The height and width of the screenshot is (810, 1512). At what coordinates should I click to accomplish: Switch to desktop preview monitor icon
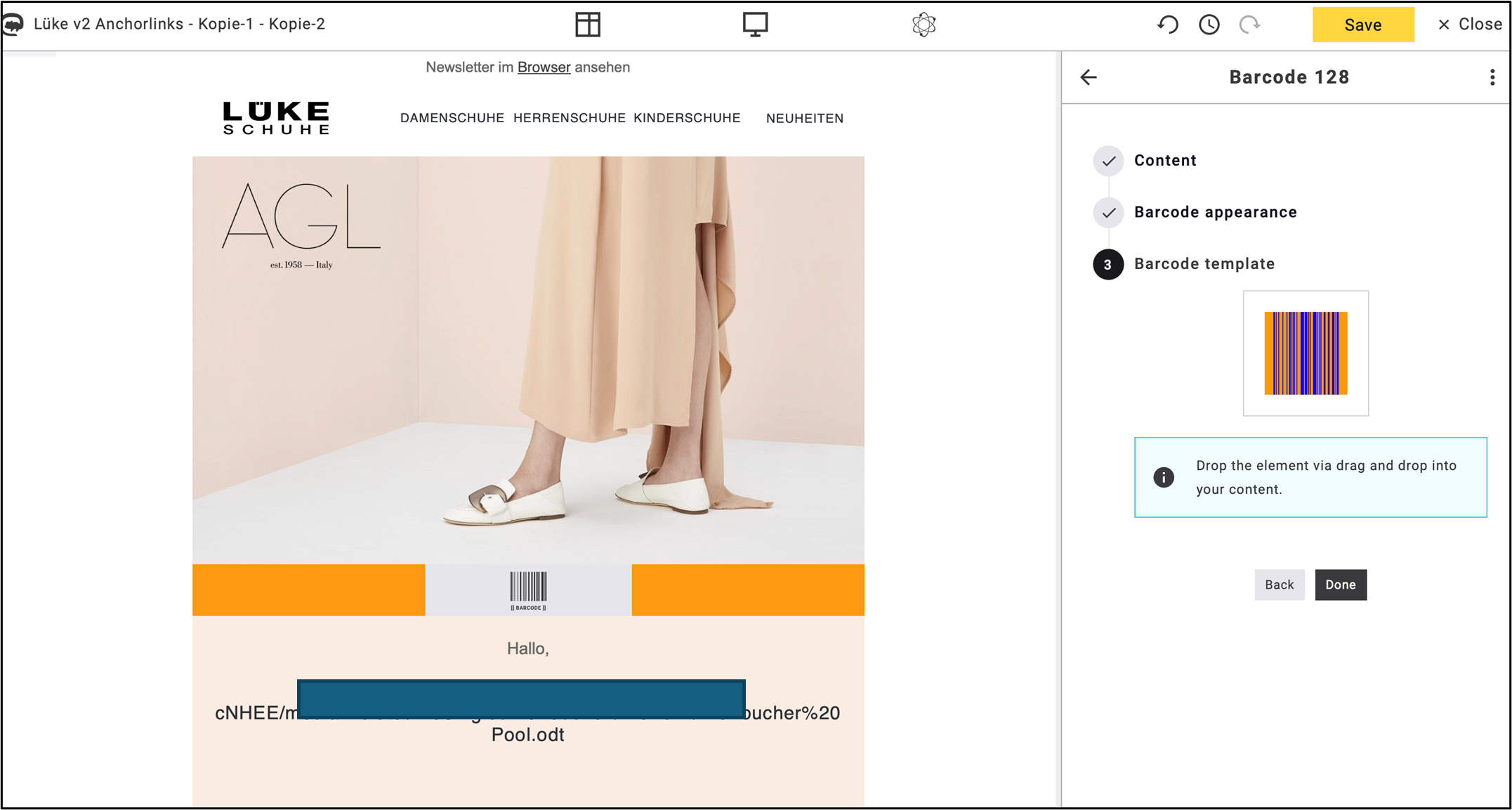point(755,25)
